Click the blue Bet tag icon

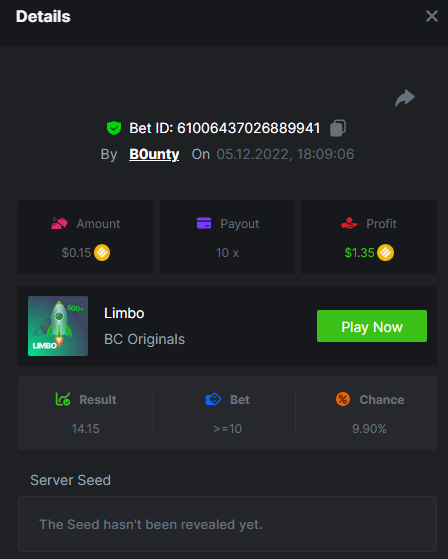(213, 399)
